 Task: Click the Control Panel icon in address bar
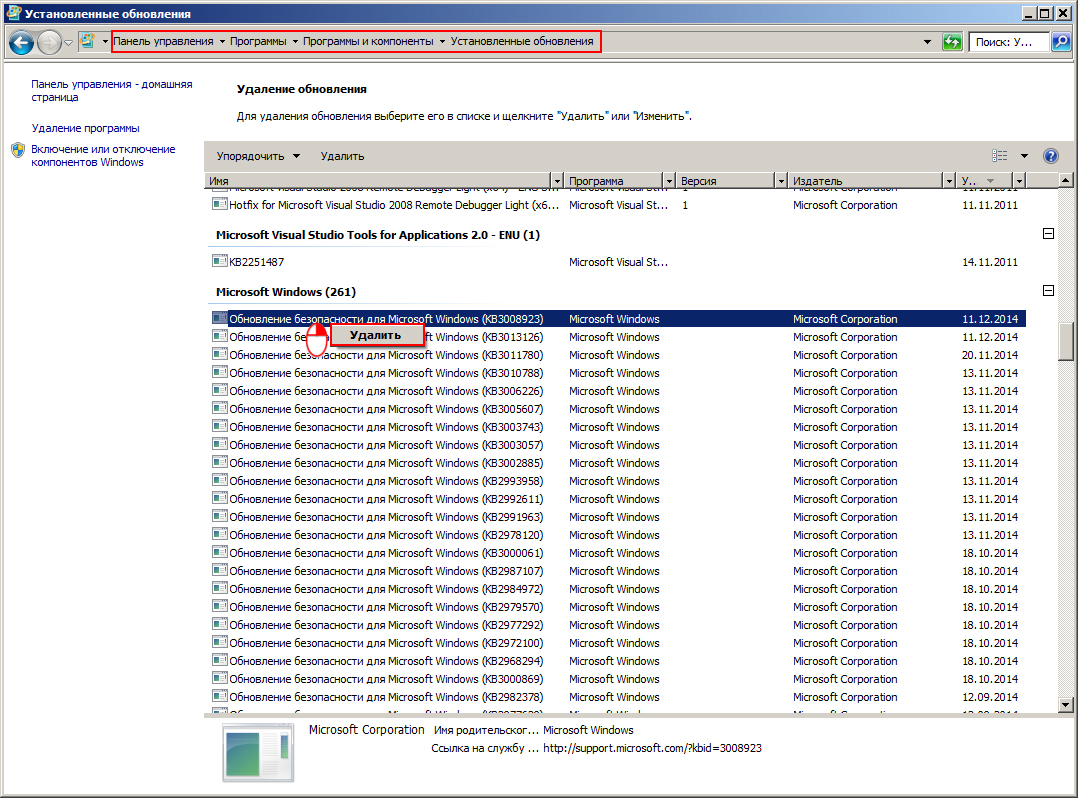[x=87, y=41]
